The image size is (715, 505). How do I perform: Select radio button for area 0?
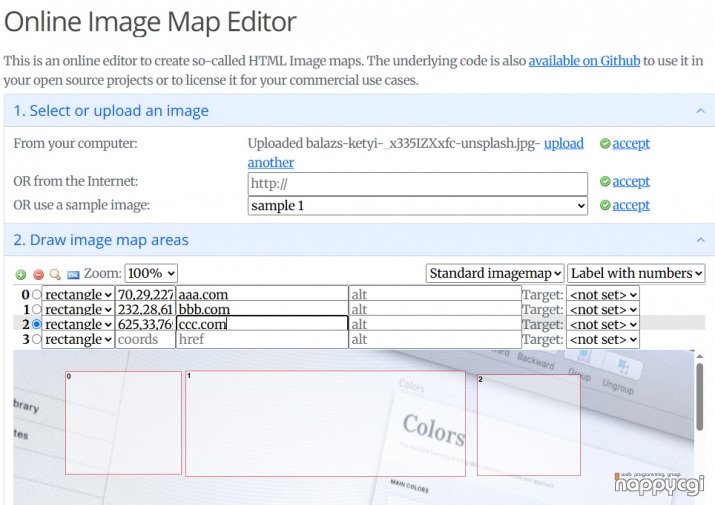[36, 294]
